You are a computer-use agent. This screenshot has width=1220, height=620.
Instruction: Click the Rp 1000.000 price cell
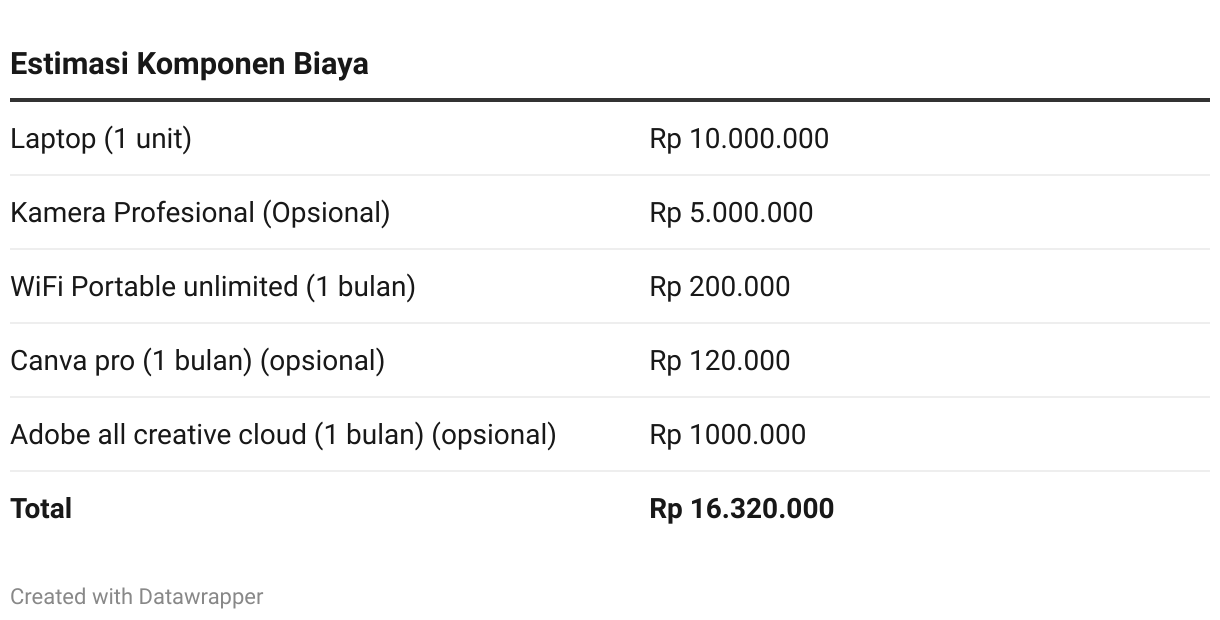[x=727, y=435]
